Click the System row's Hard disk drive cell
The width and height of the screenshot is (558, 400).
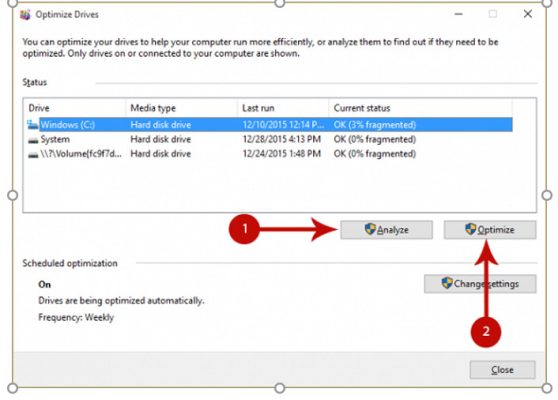(x=161, y=139)
